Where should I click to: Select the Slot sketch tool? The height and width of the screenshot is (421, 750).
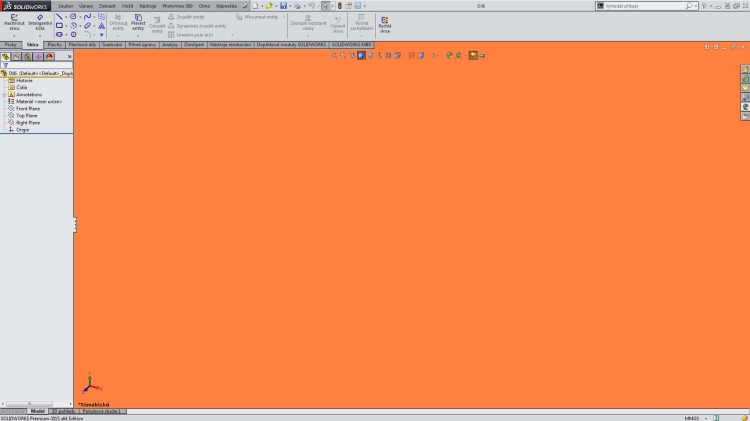click(59, 34)
